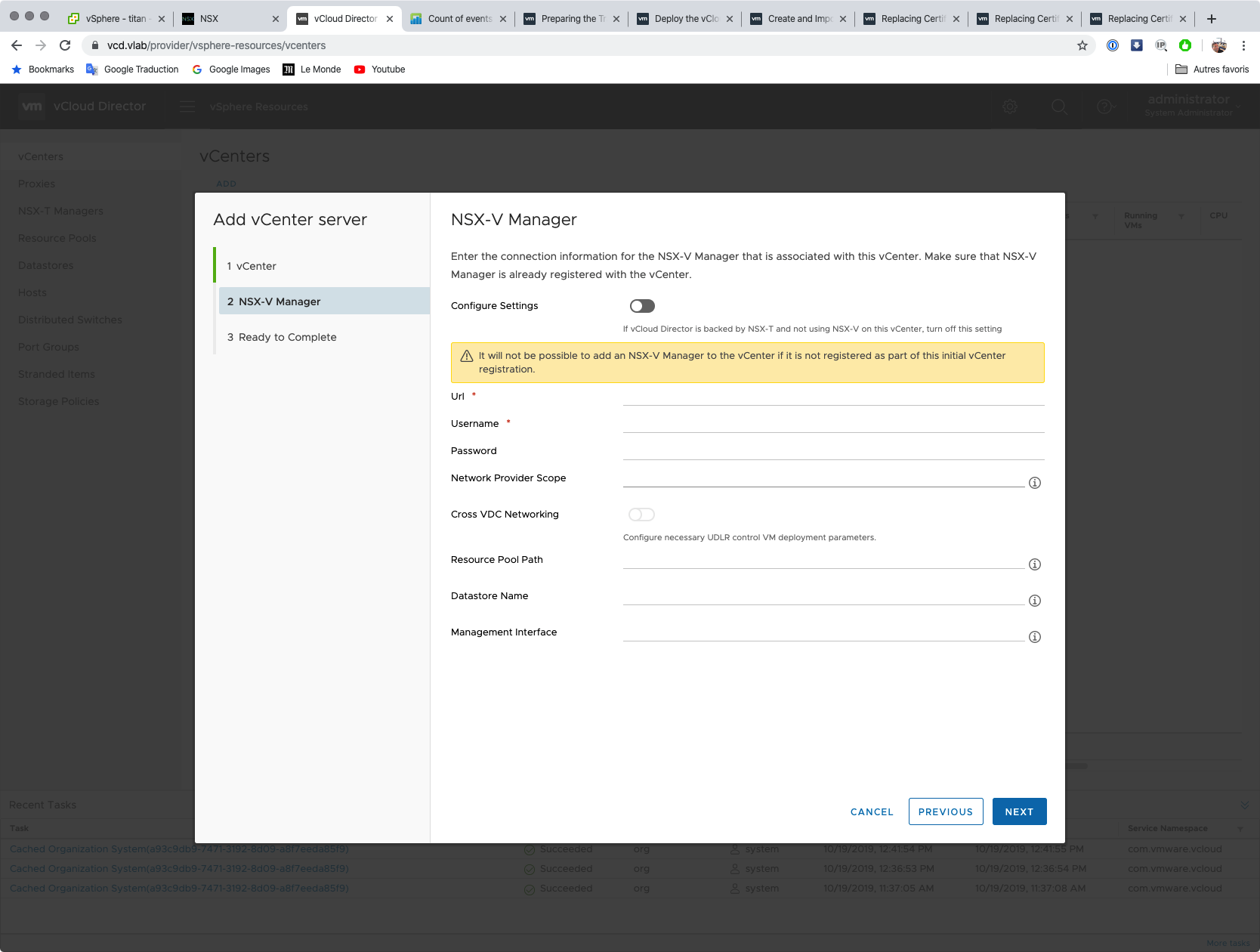Toggle the Configure Settings switch

pos(642,306)
